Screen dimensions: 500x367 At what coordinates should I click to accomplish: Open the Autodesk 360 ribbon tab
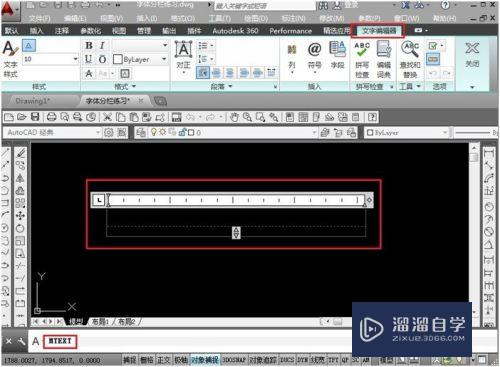[235, 31]
